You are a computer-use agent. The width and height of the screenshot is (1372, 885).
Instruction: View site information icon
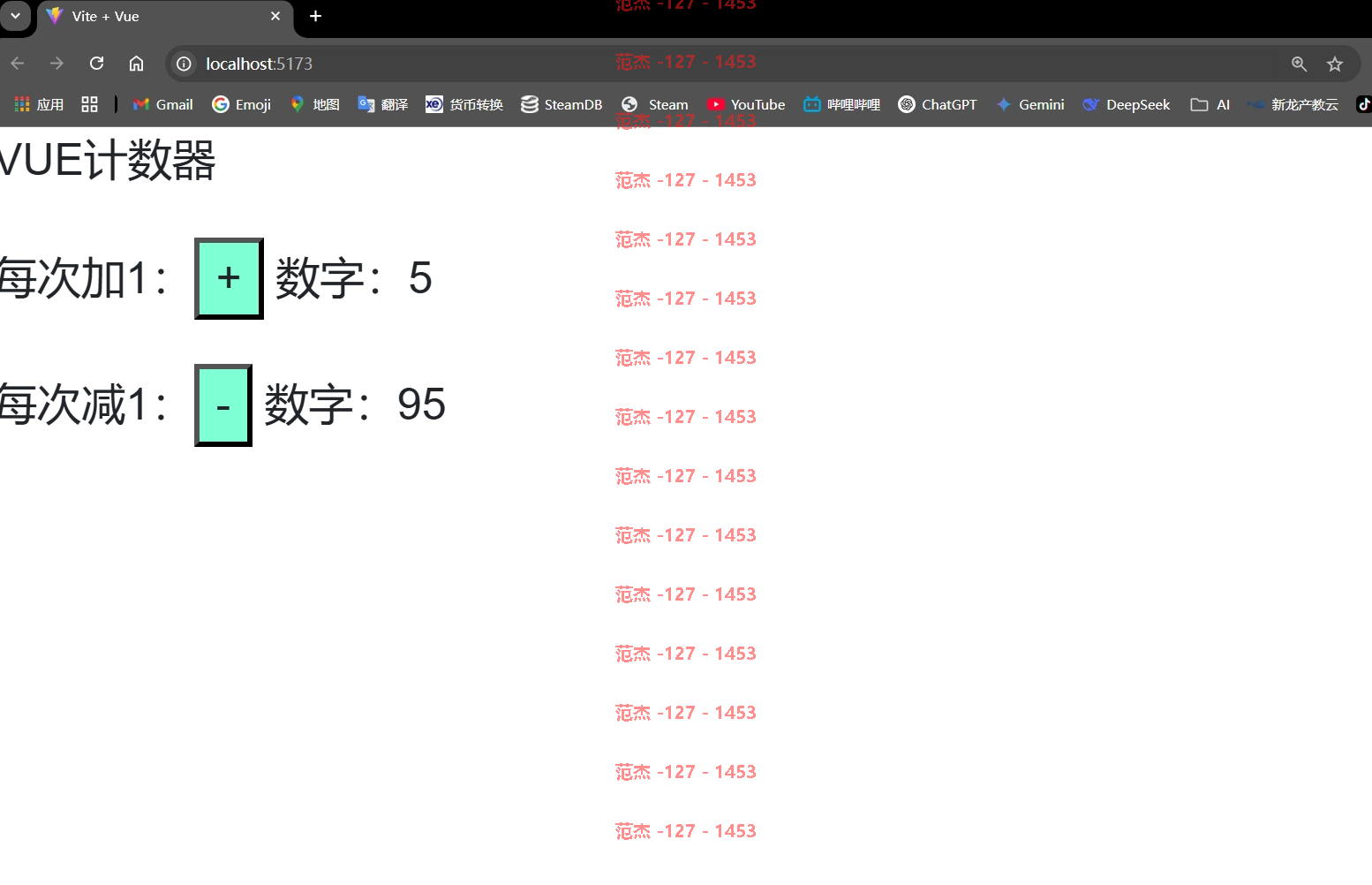pyautogui.click(x=184, y=64)
